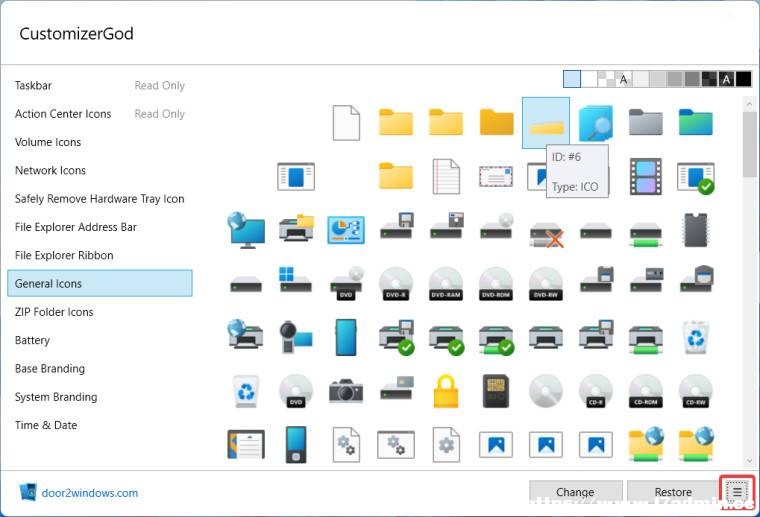The image size is (760, 517).
Task: Select the DVD-RAM disc icon
Action: coord(446,283)
